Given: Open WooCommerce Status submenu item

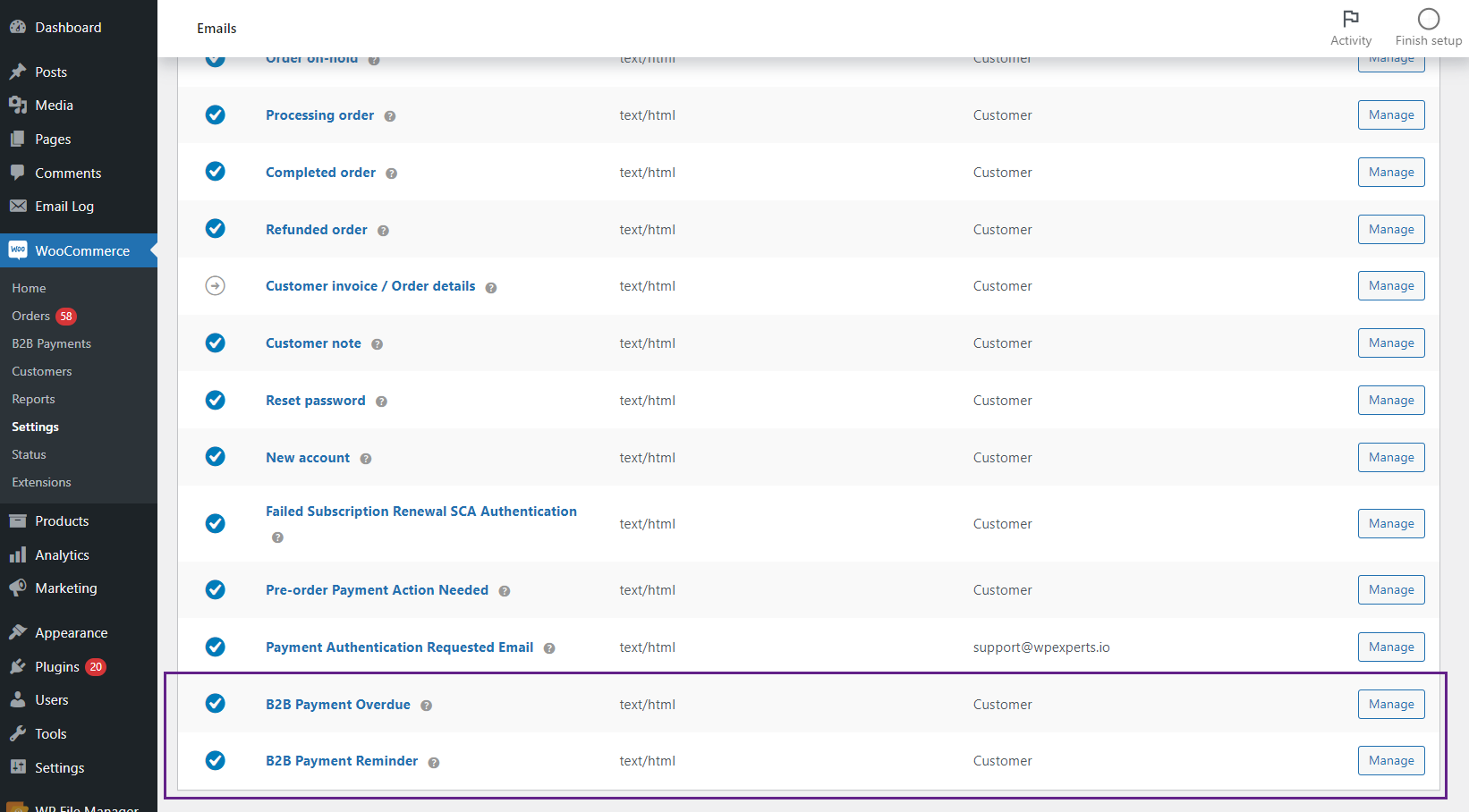Looking at the screenshot, I should click(29, 454).
